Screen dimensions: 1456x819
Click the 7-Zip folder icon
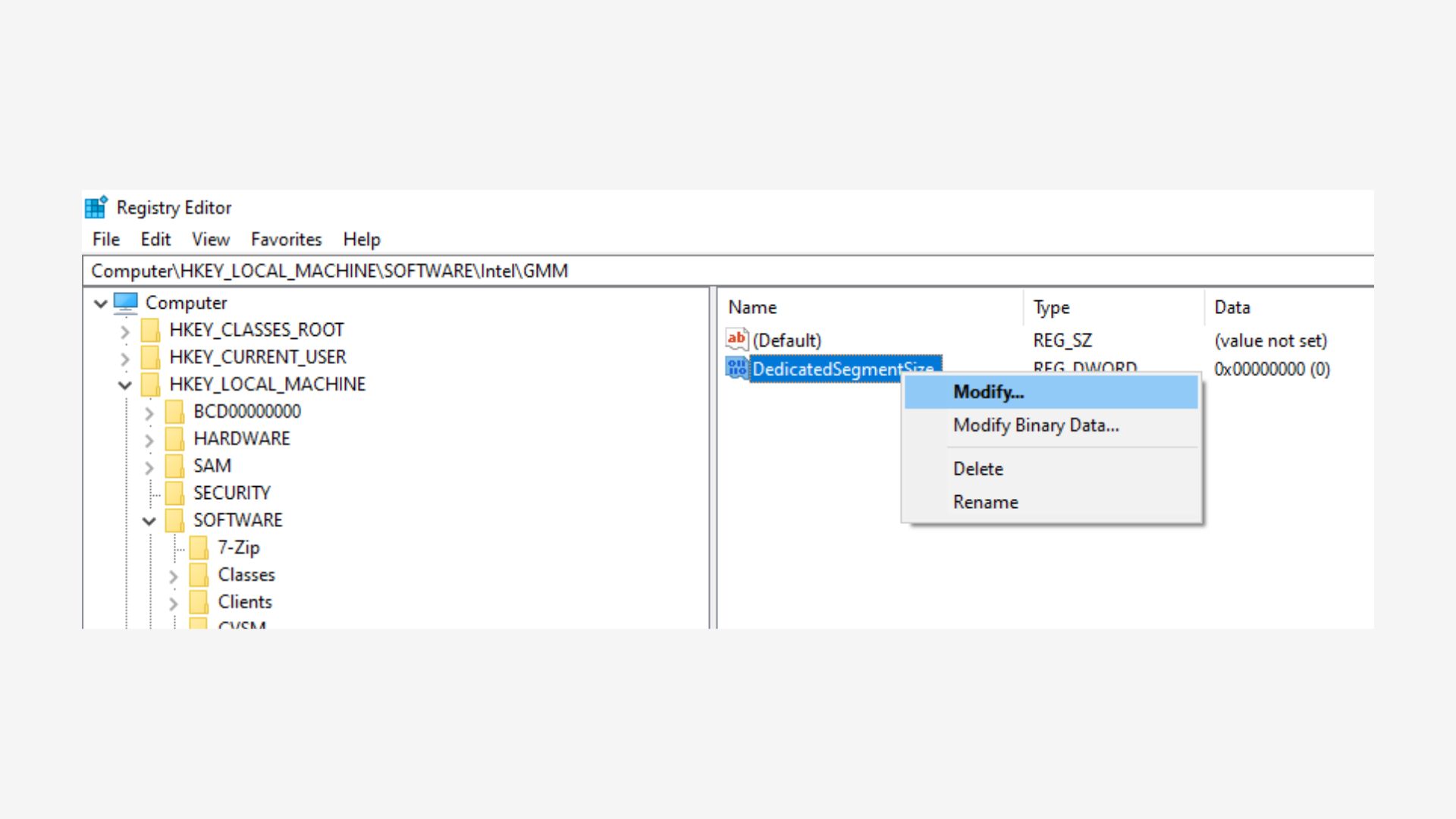[199, 547]
